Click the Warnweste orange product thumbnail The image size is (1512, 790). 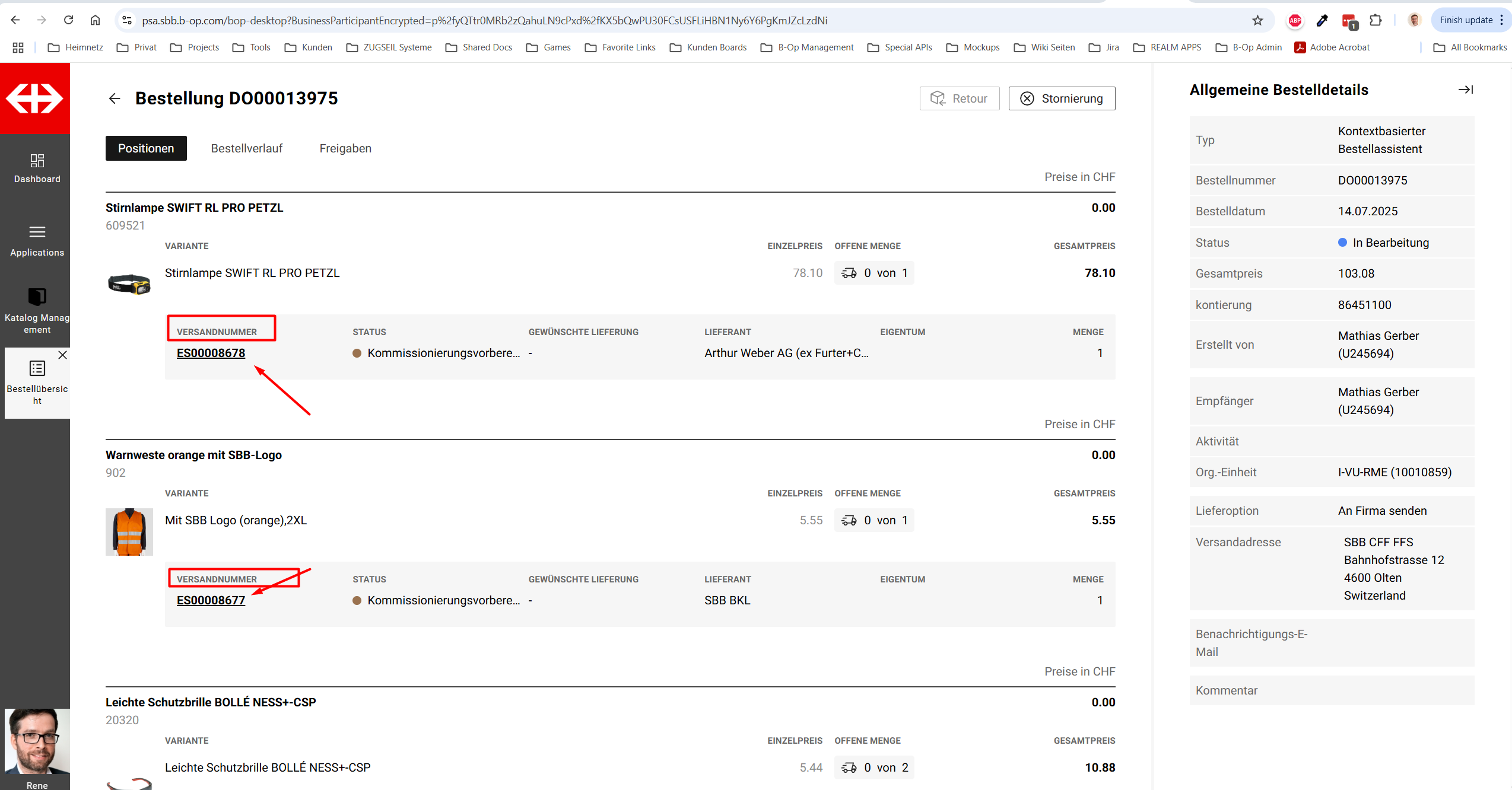click(x=129, y=531)
